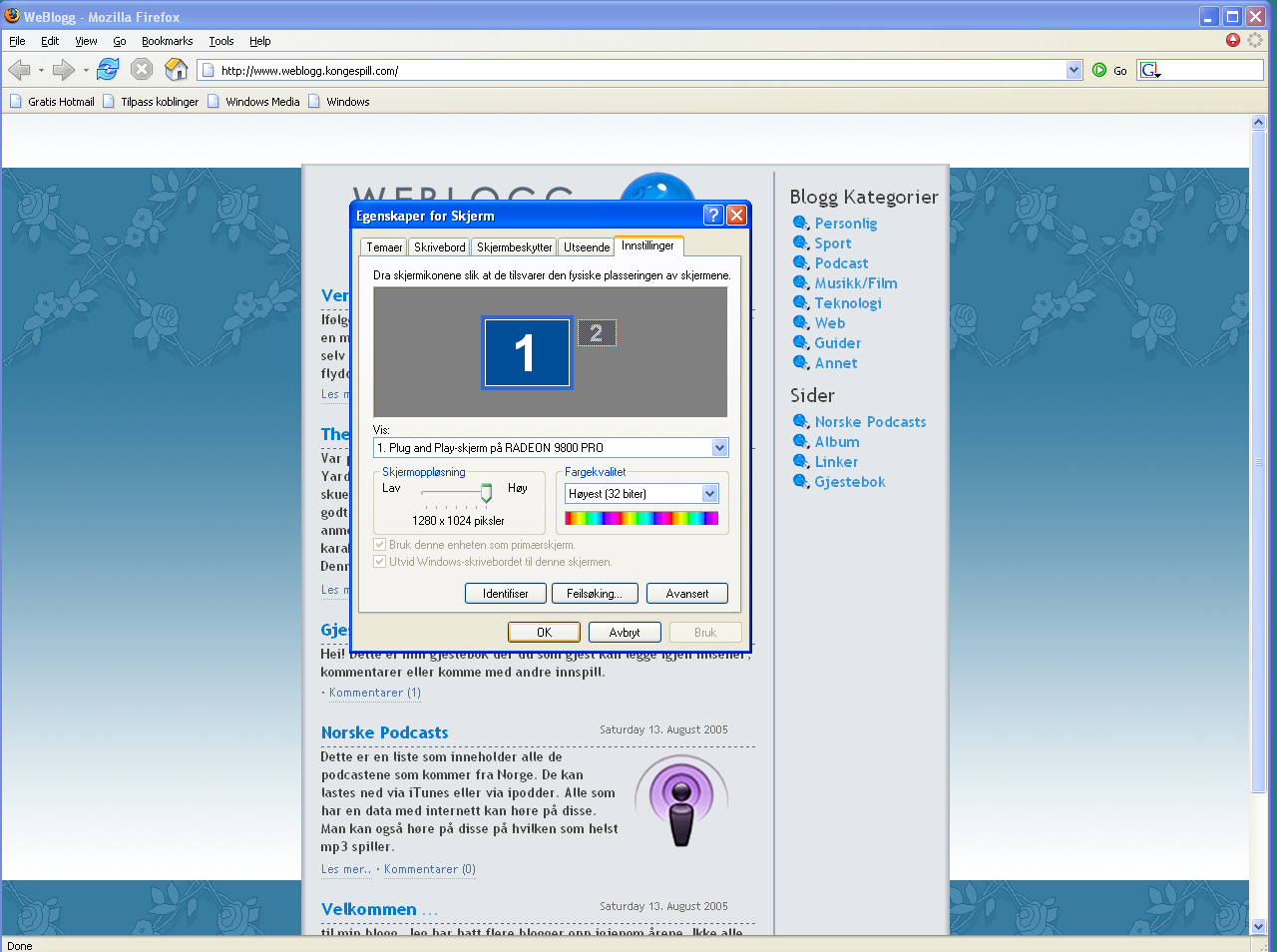Click the red update notification icon

pyautogui.click(x=1233, y=40)
